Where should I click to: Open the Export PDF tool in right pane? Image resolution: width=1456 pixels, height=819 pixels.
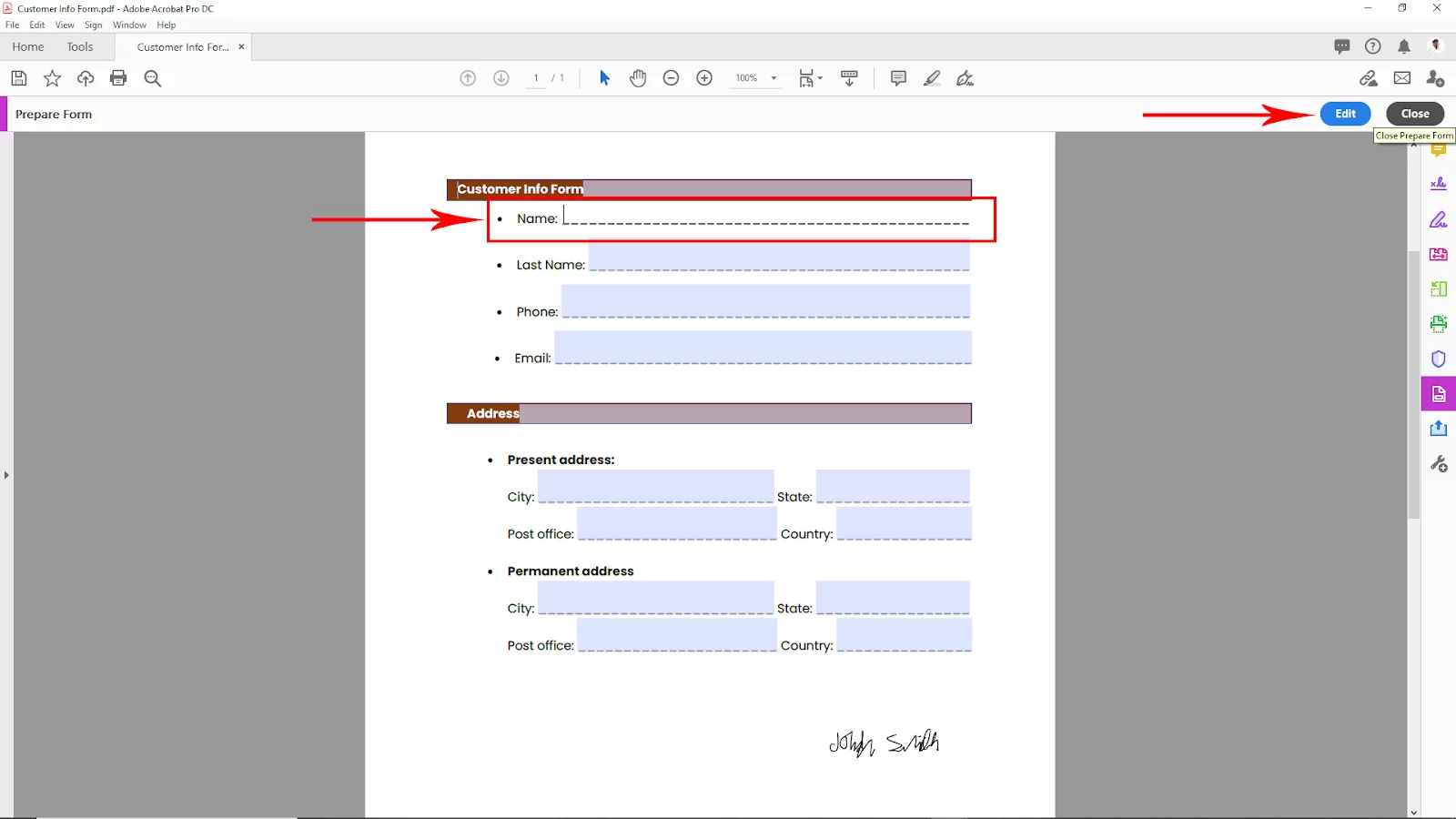coord(1439,429)
